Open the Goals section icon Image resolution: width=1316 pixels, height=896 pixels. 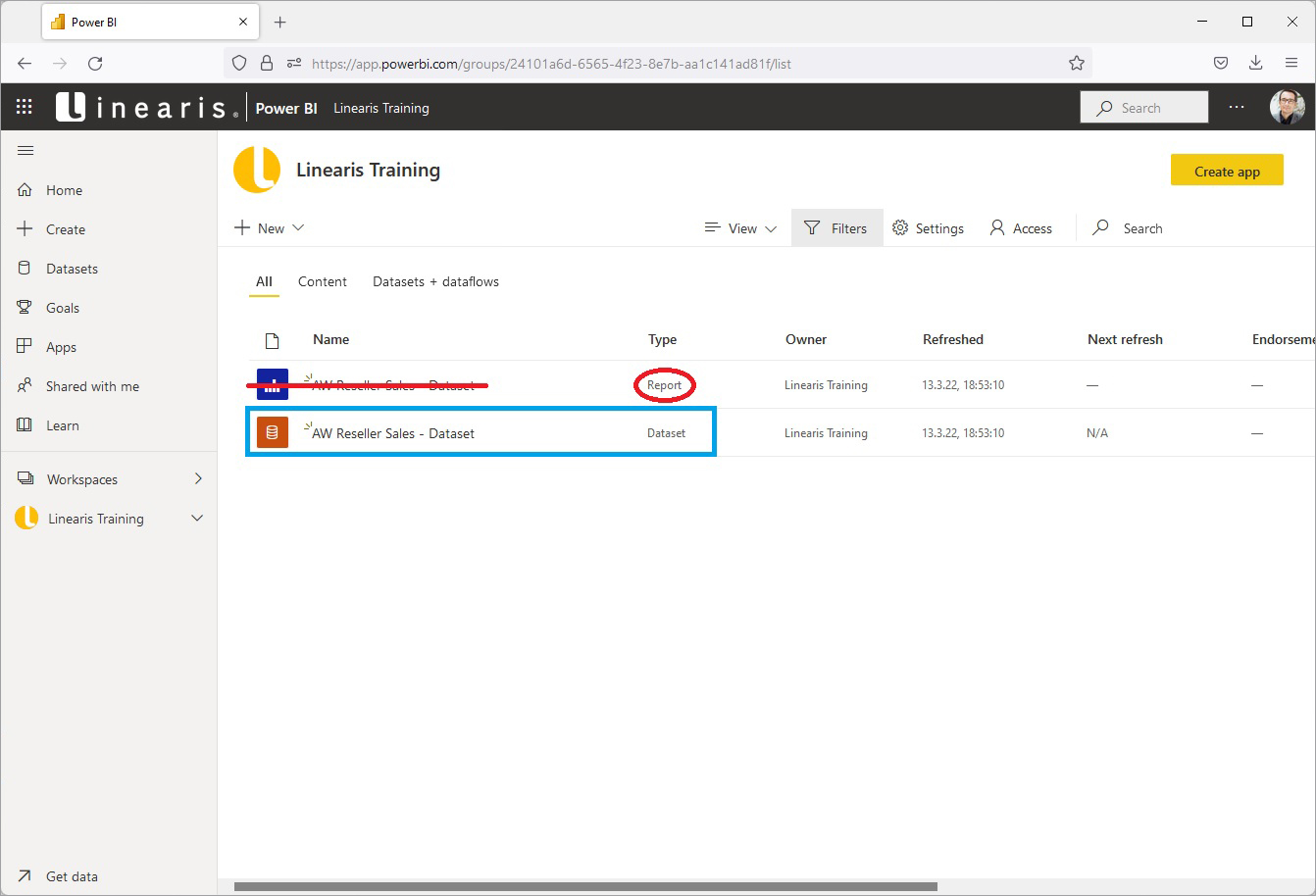(25, 307)
